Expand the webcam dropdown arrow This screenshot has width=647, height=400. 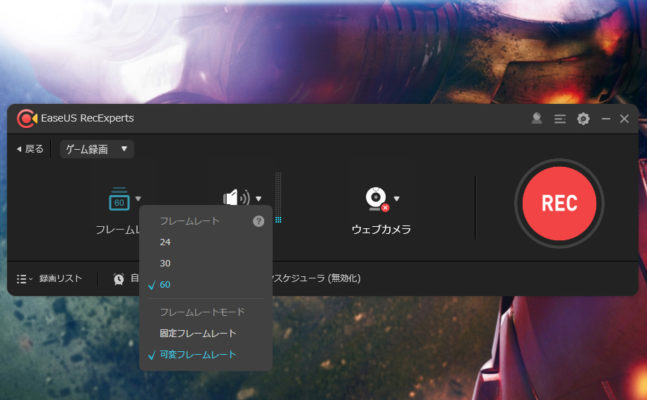pyautogui.click(x=397, y=199)
